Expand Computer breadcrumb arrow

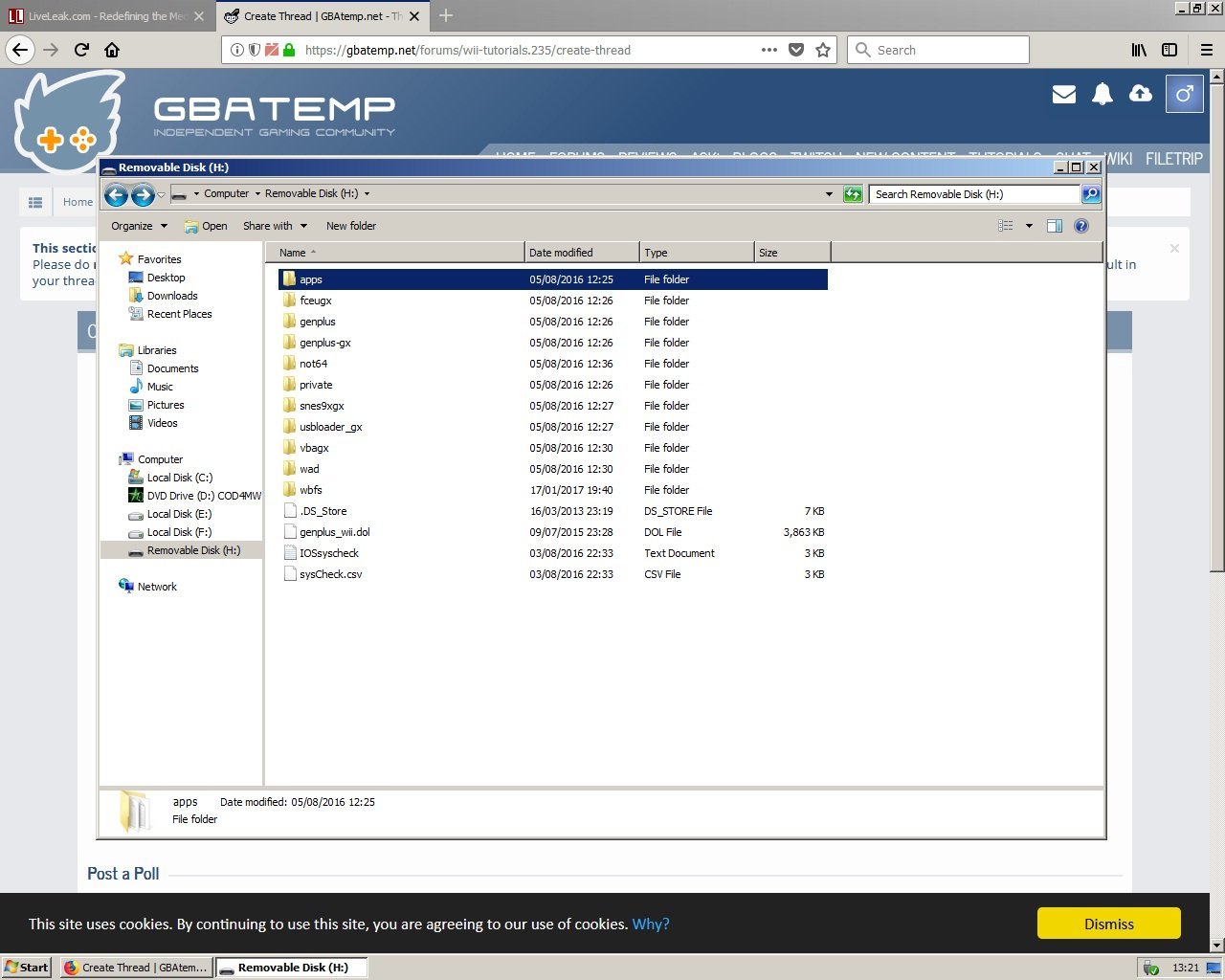[x=257, y=193]
